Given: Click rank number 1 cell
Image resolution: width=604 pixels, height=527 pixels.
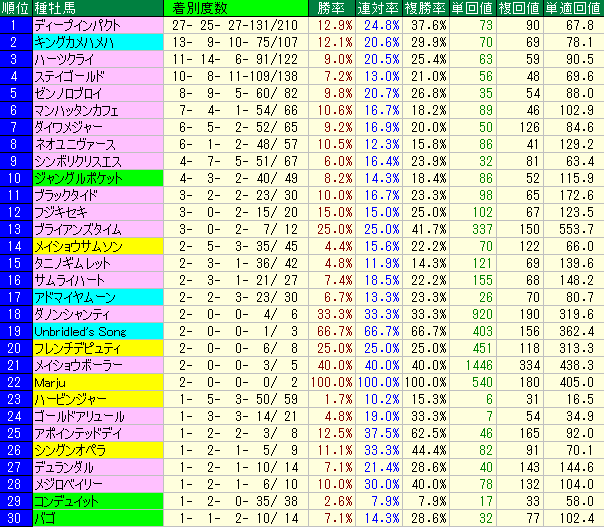Looking at the screenshot, I should click(16, 25).
